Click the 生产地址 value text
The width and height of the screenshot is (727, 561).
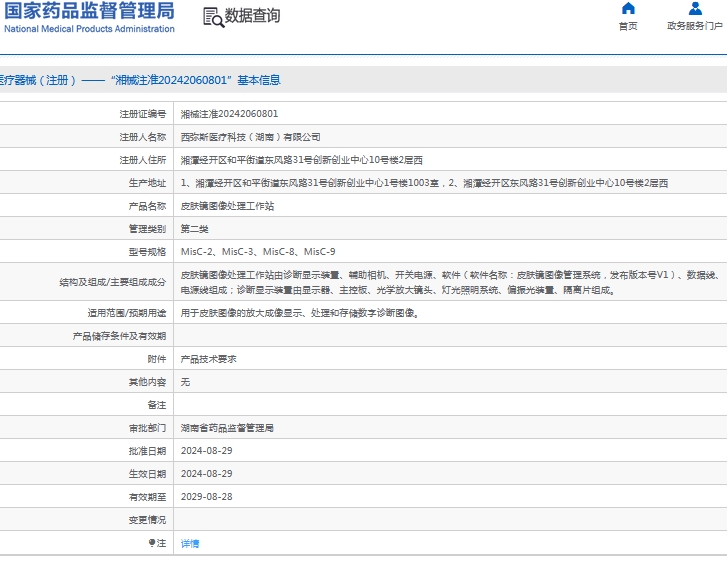424,183
